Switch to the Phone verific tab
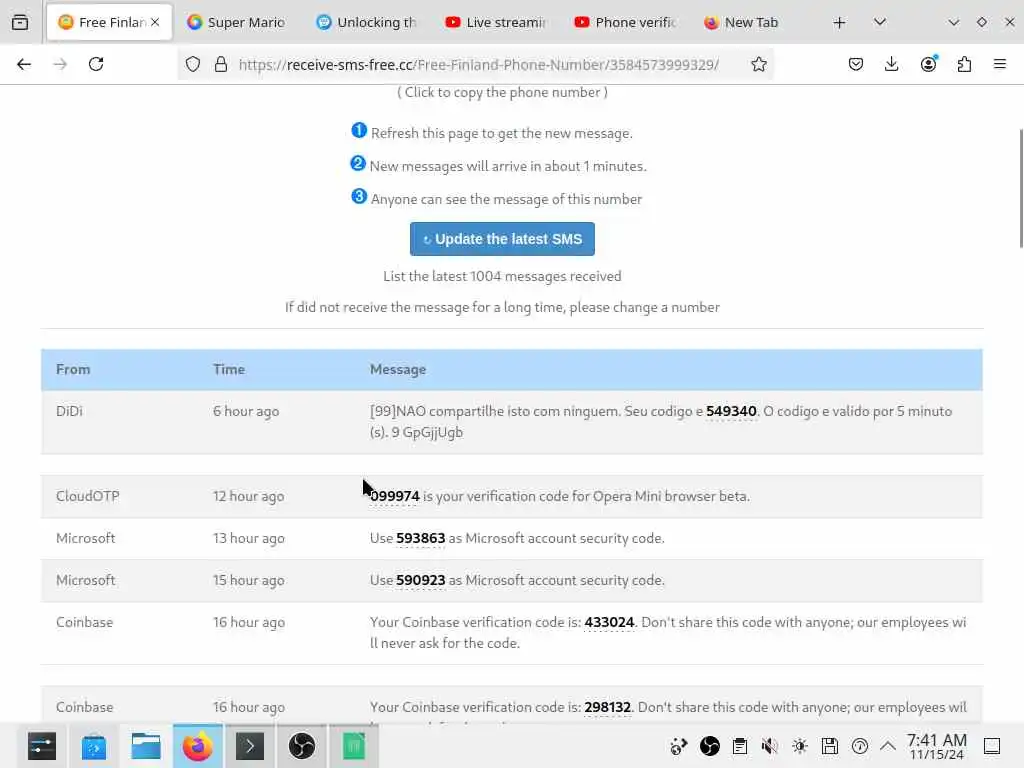Screen dimensions: 1024x768 coord(626,22)
